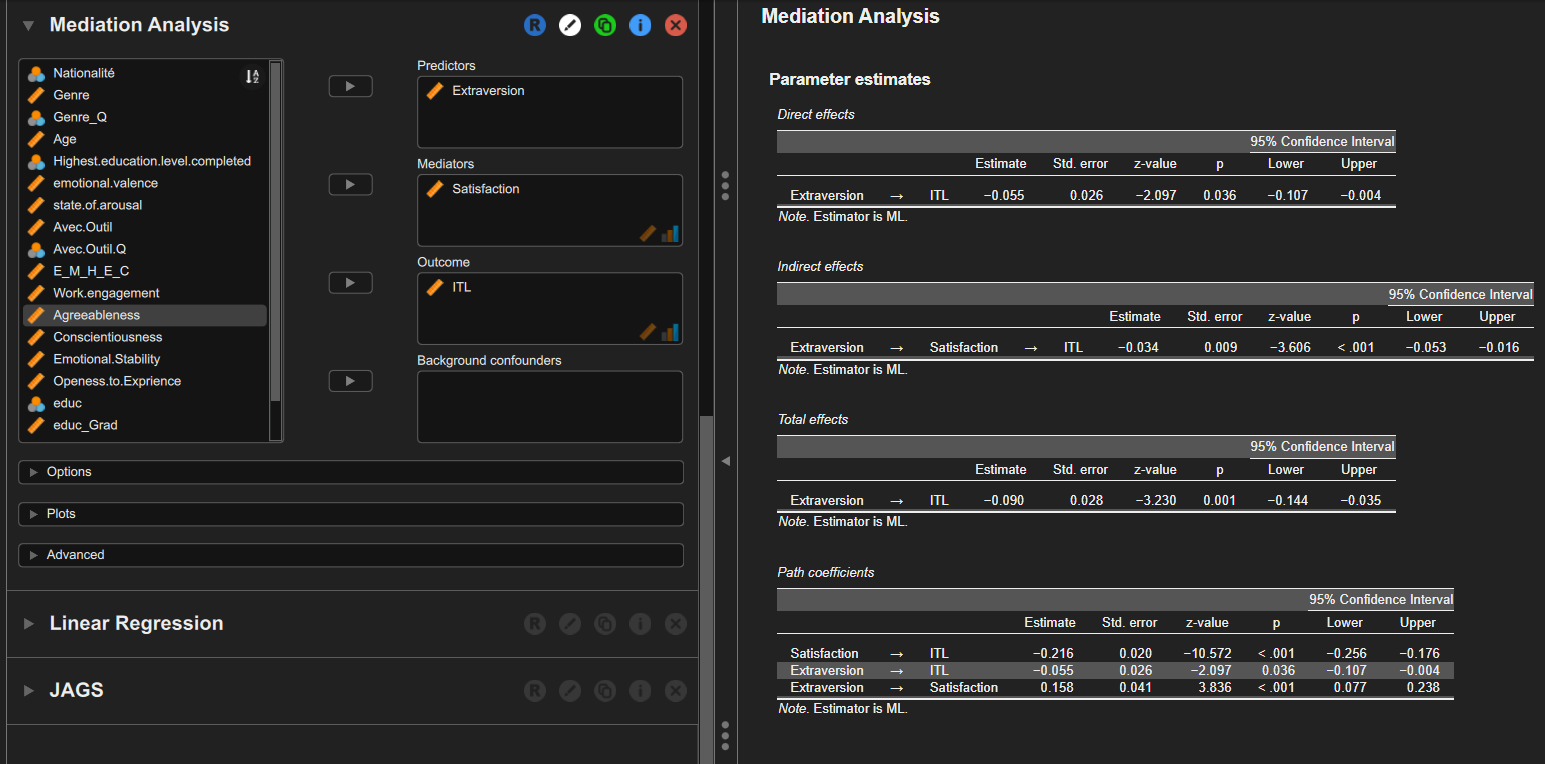The height and width of the screenshot is (764, 1545).
Task: Click the Parameter estimates heading
Action: point(850,79)
